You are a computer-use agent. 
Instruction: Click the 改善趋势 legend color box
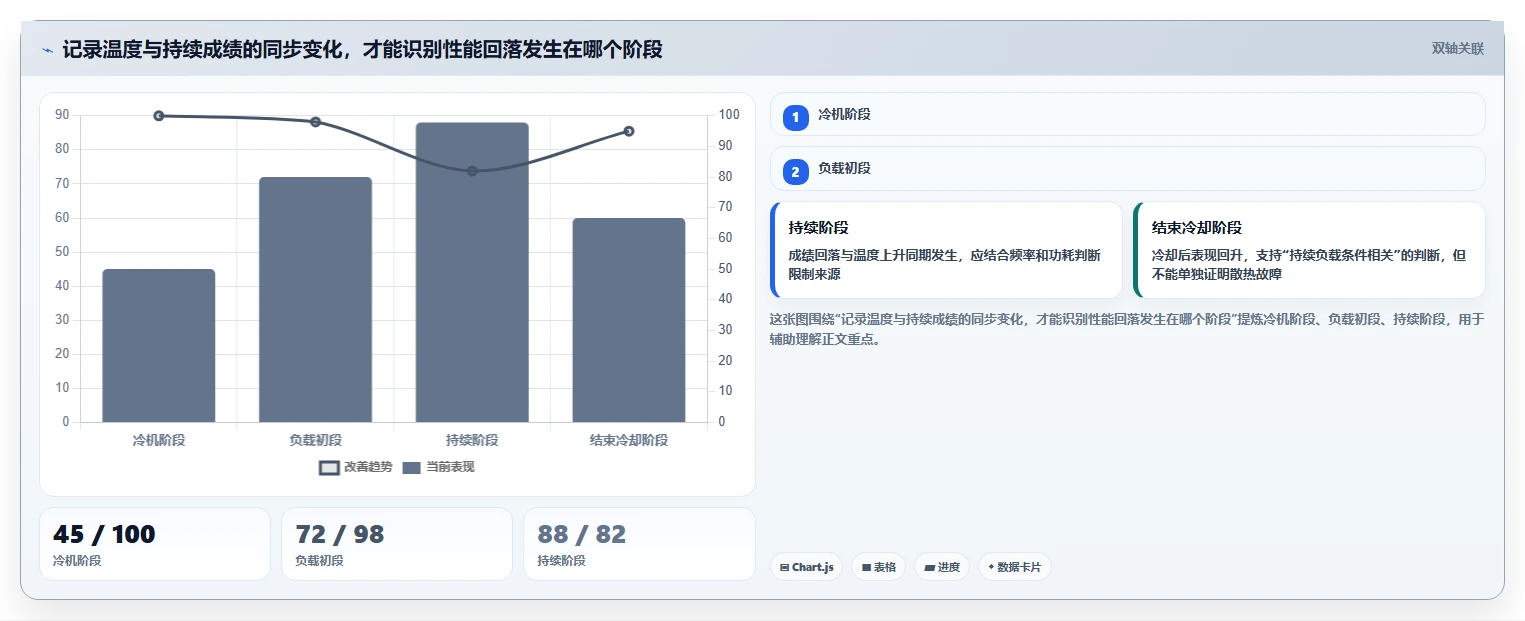pos(329,468)
